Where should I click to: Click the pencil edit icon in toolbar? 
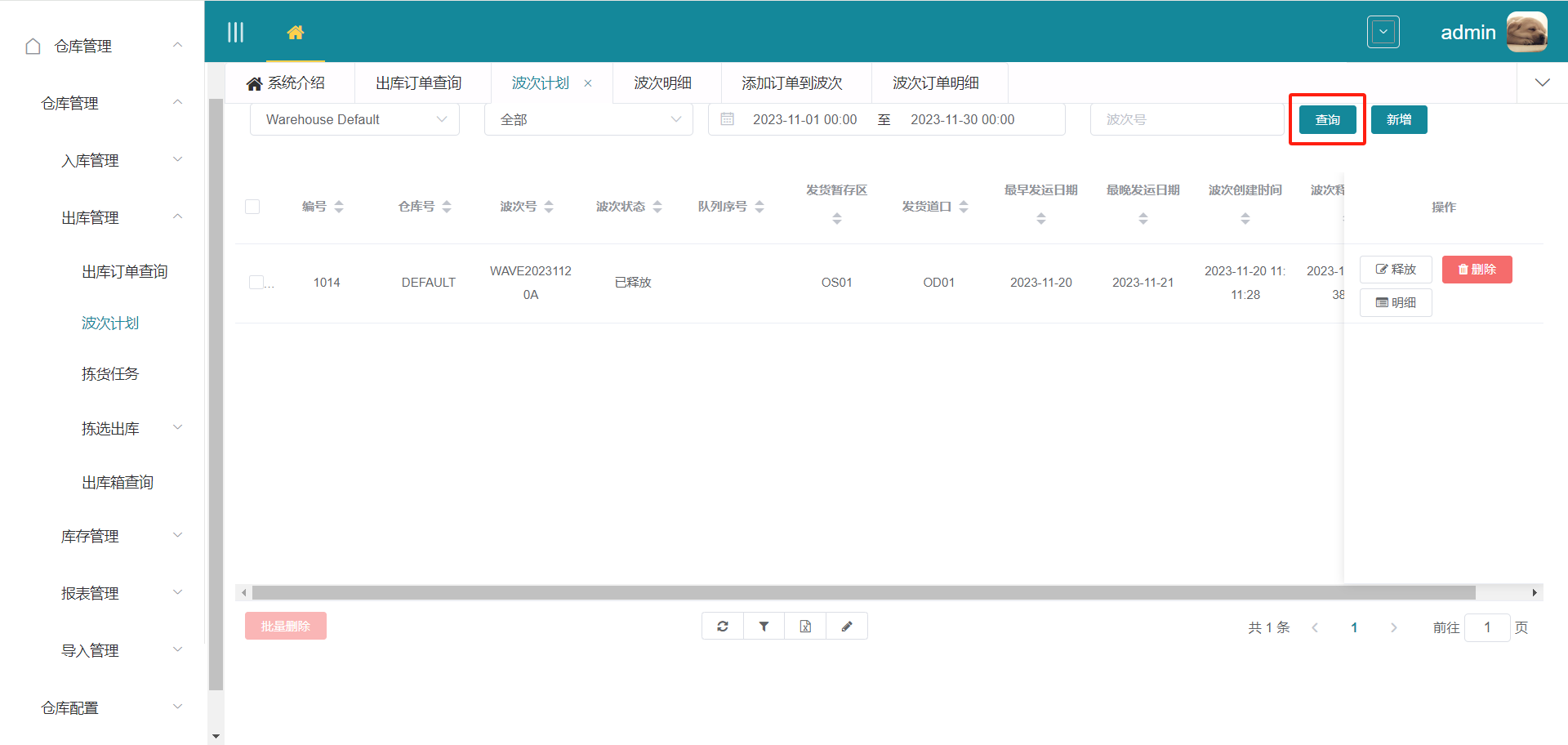[x=847, y=627]
